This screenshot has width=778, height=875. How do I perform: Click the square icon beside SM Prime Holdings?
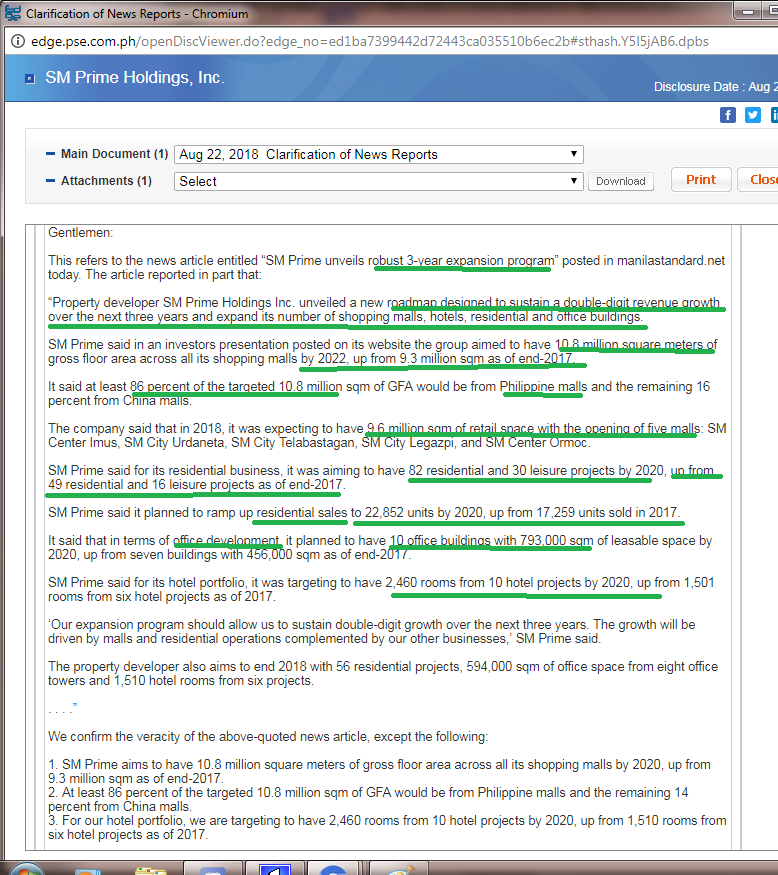[x=30, y=79]
